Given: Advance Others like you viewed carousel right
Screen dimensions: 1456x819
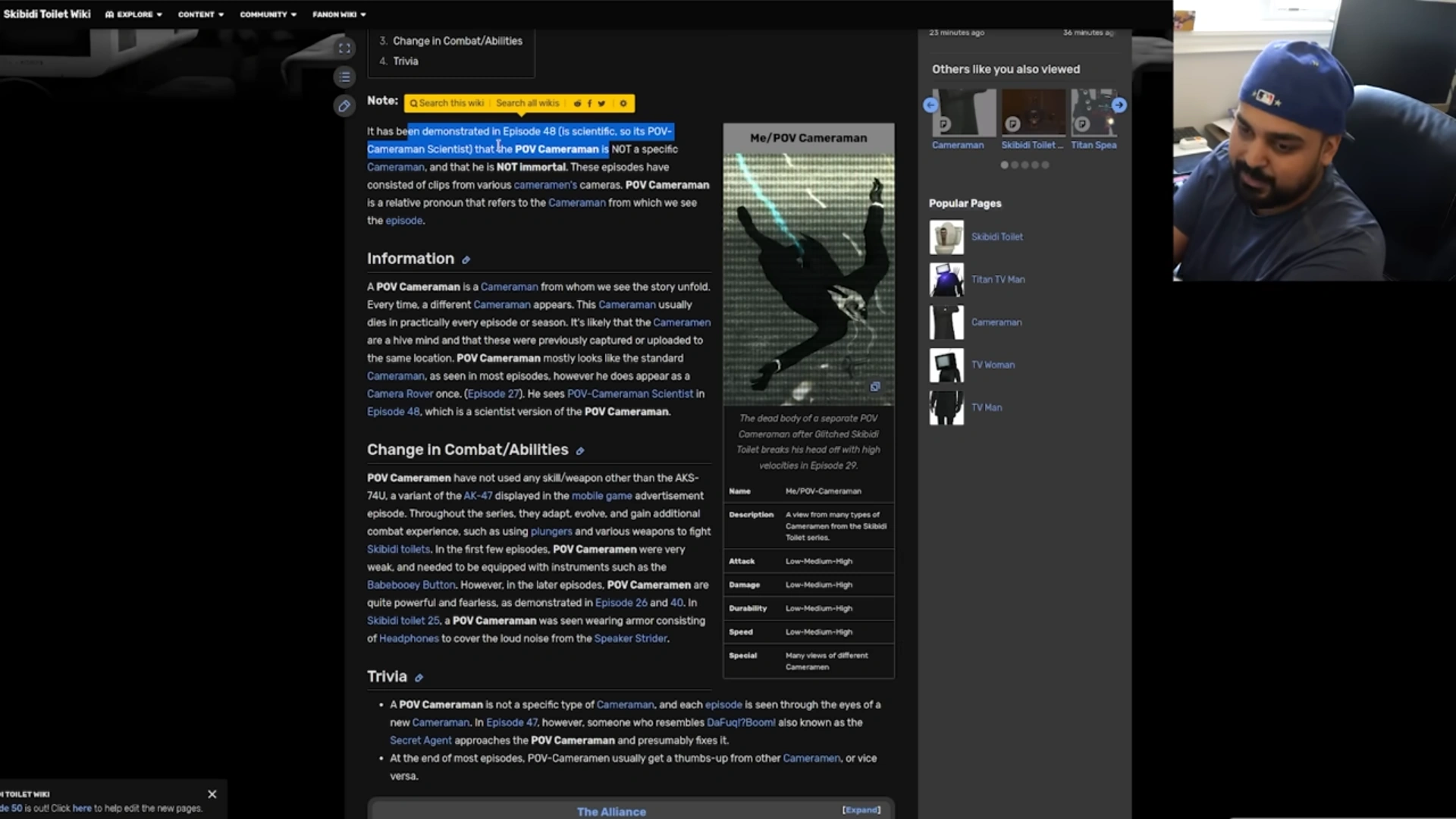Looking at the screenshot, I should click(x=1119, y=105).
